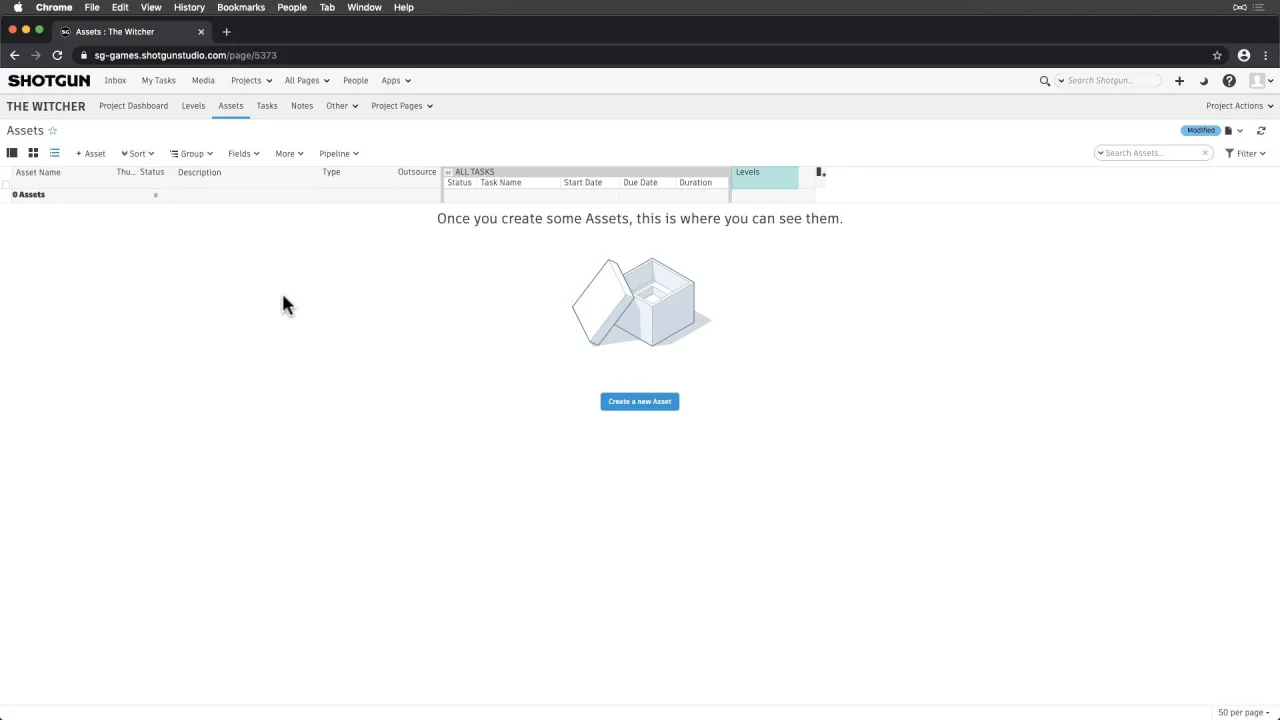Go to My Tasks
Viewport: 1280px width, 720px height.
click(158, 81)
